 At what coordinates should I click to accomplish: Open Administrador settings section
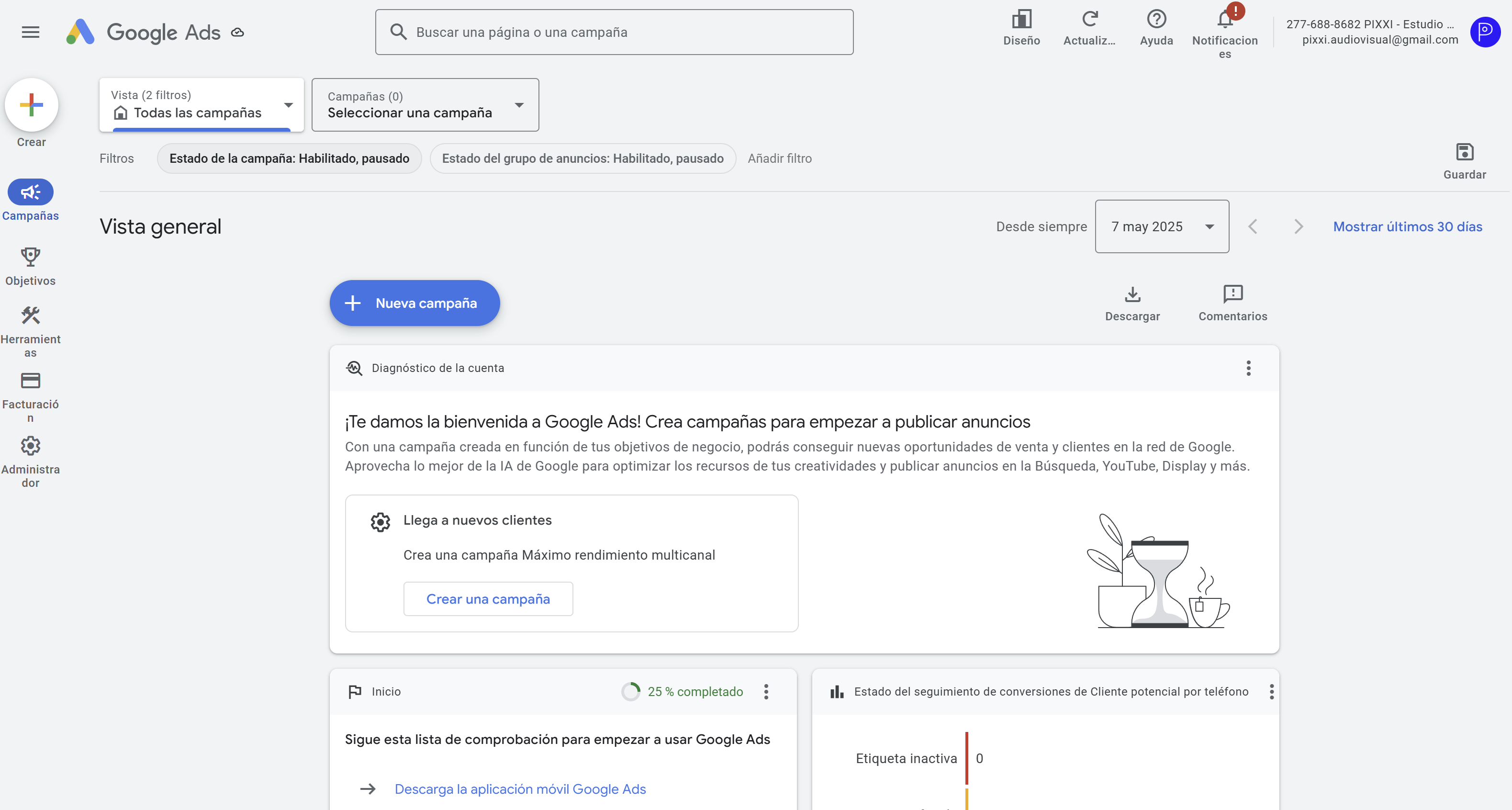31,462
